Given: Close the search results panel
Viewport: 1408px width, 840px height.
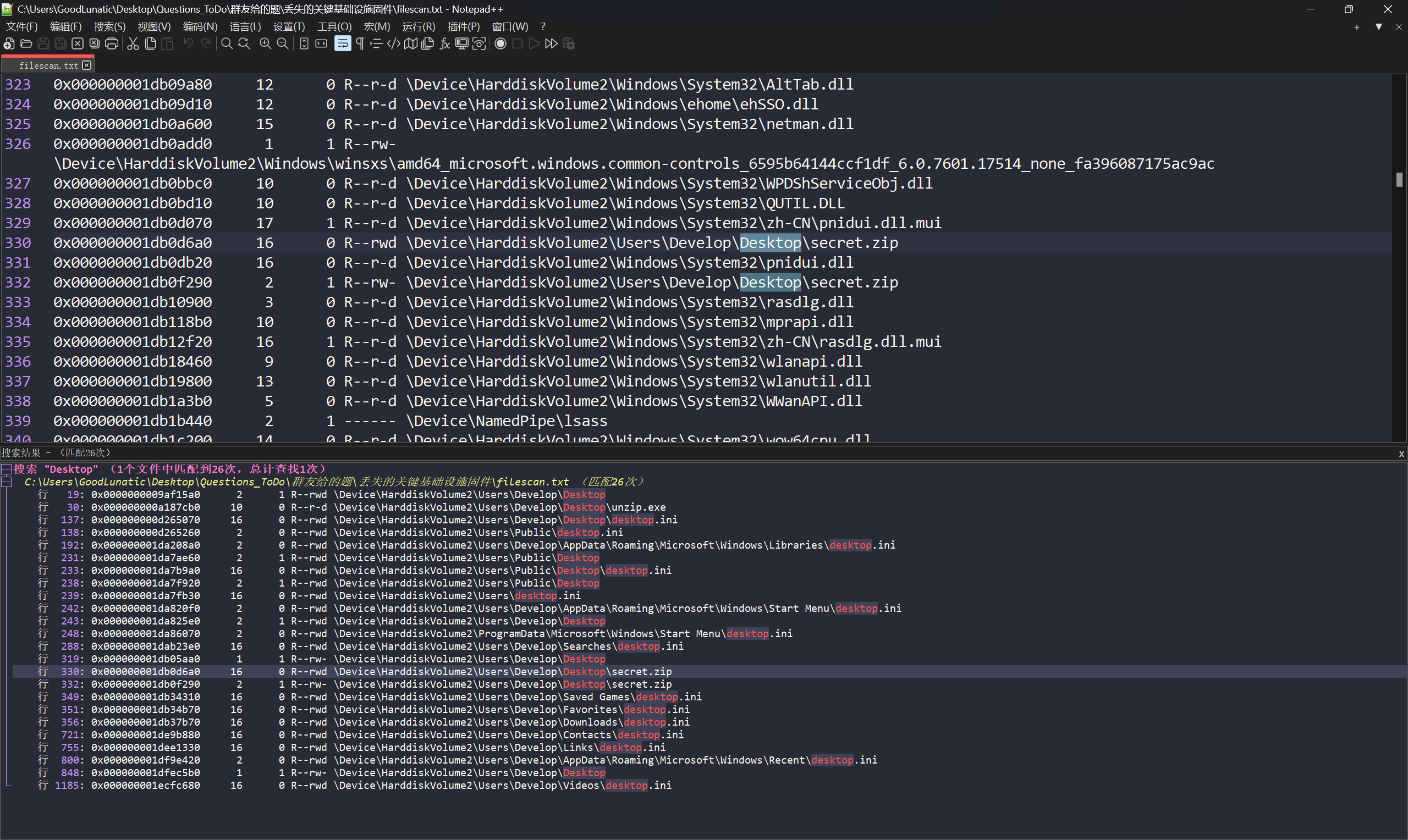Looking at the screenshot, I should (1401, 454).
